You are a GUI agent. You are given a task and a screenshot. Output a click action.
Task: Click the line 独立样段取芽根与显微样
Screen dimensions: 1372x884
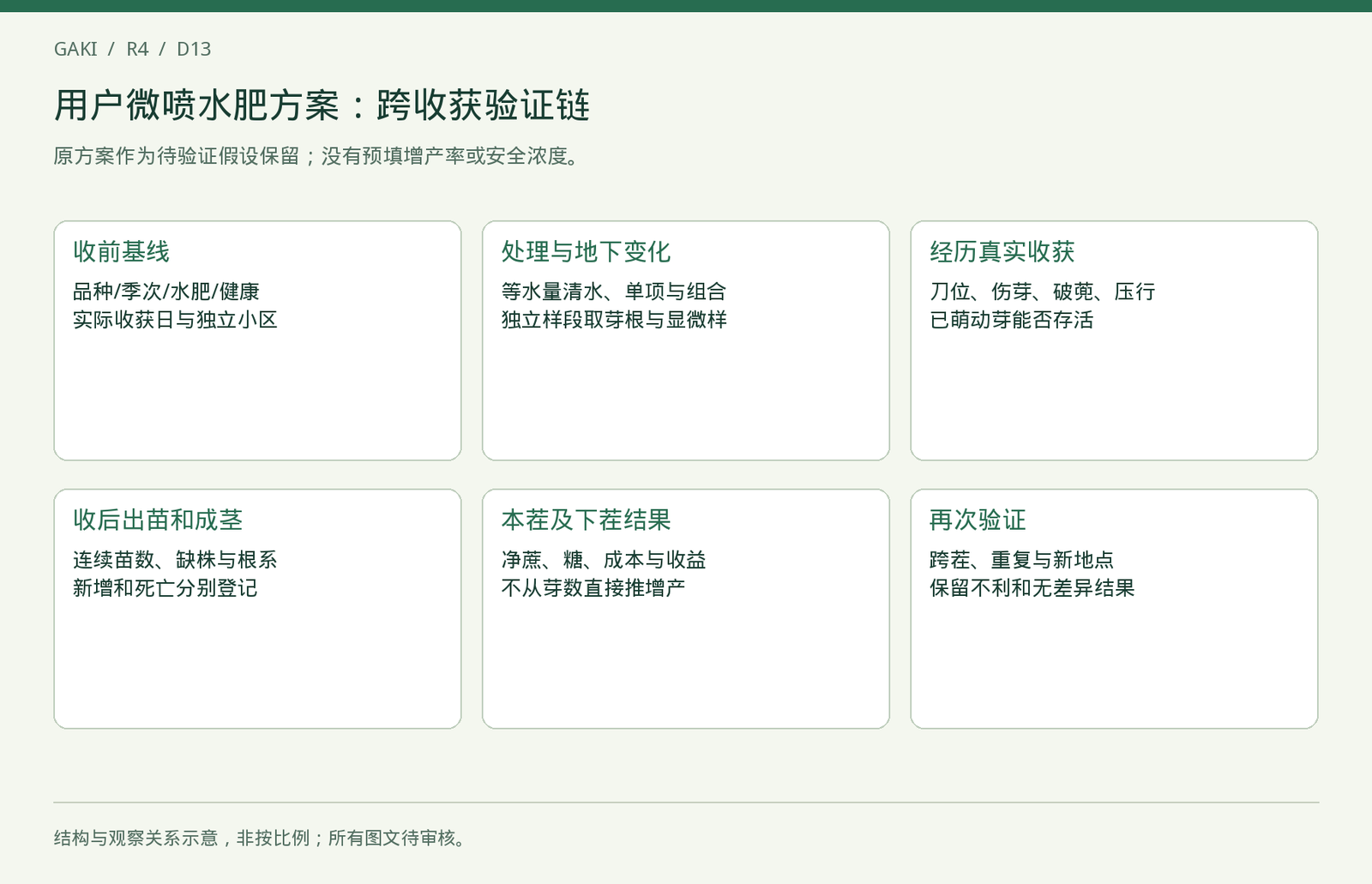click(614, 320)
